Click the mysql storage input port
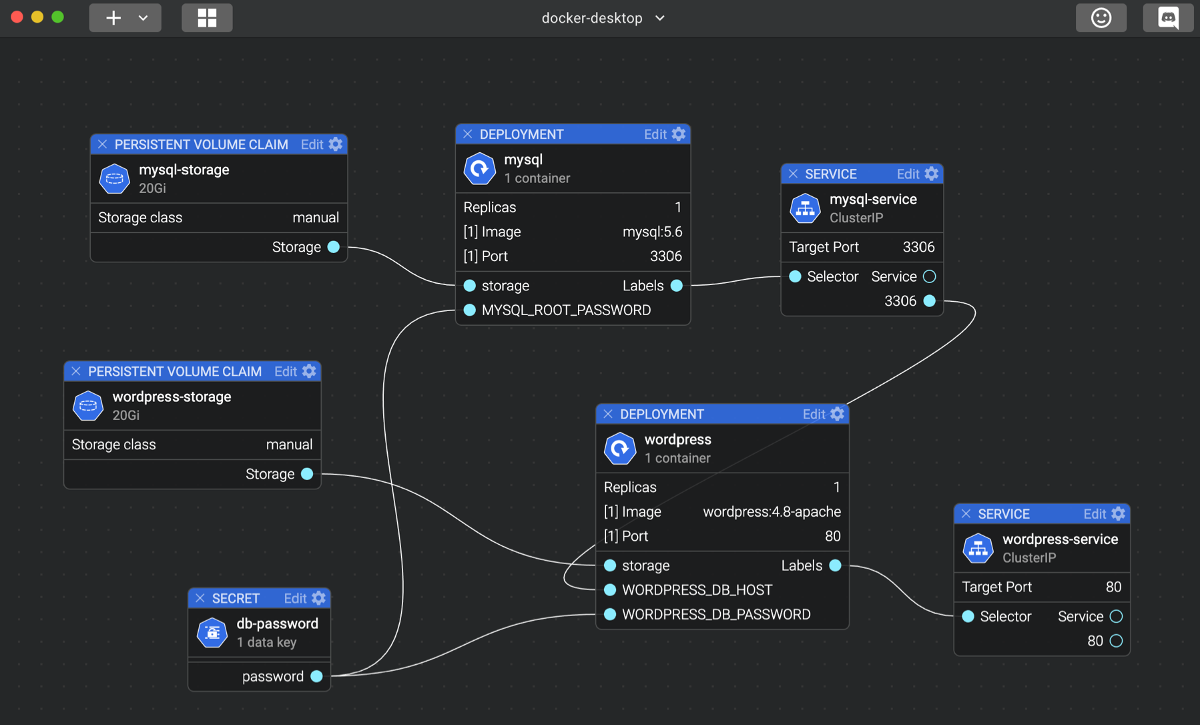 [470, 286]
